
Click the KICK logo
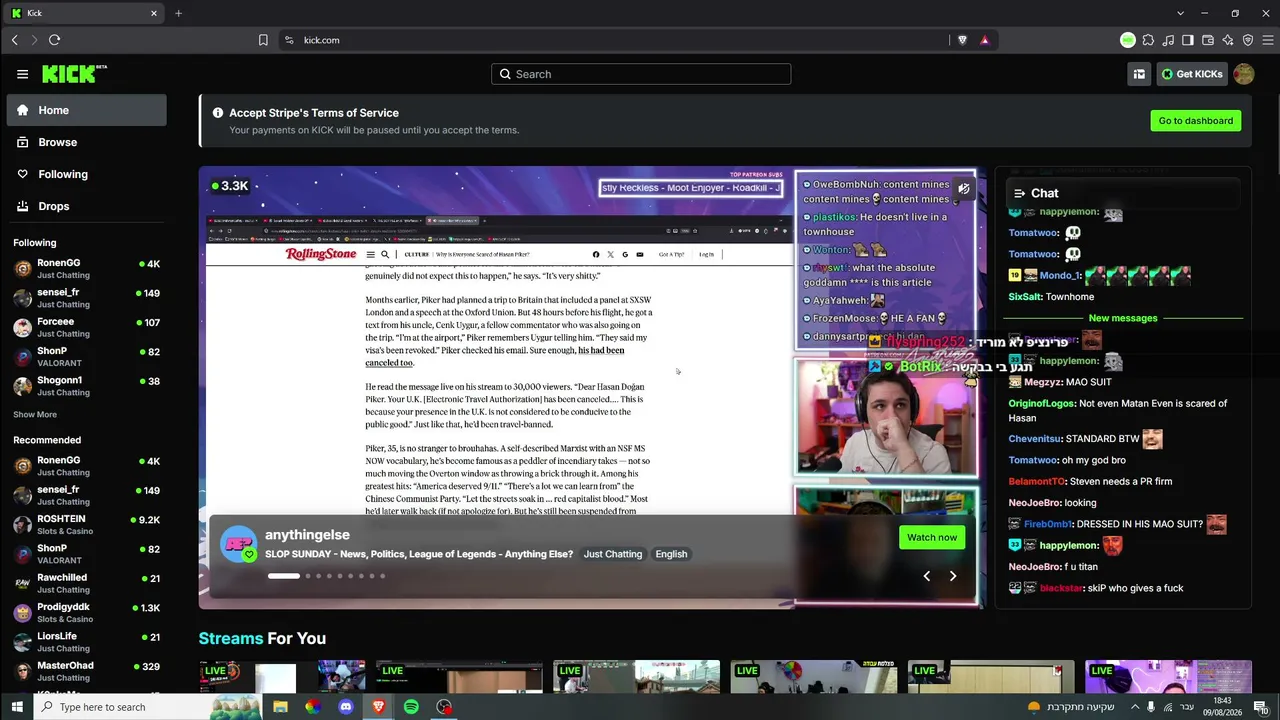(x=74, y=74)
